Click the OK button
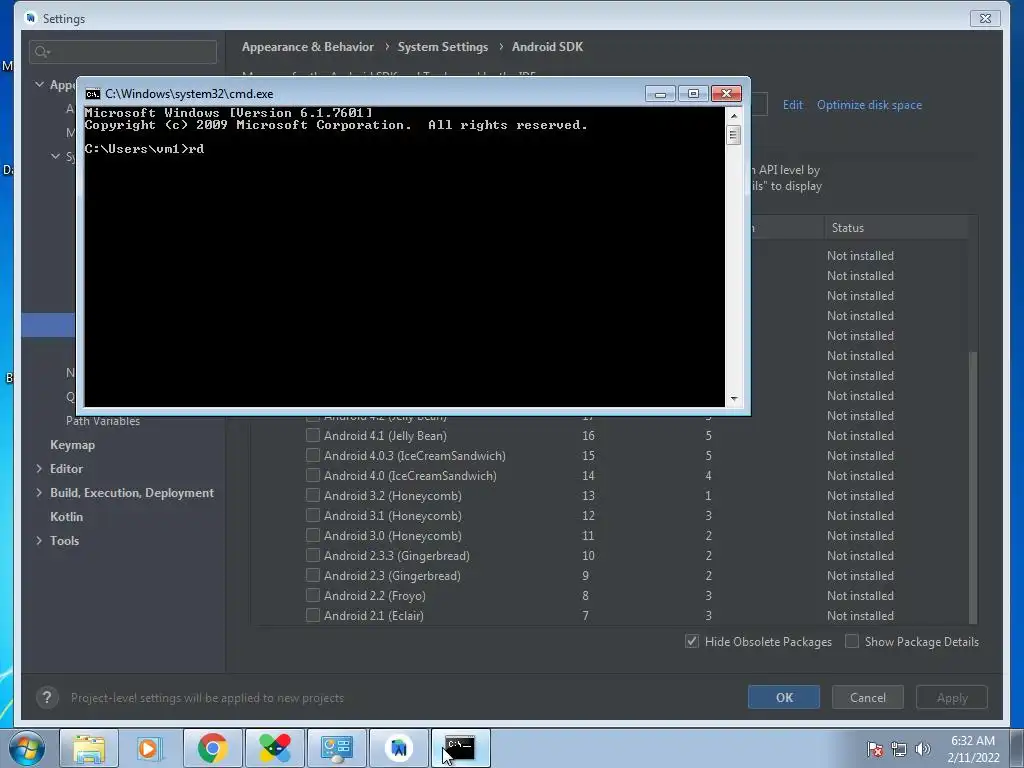 coord(784,697)
